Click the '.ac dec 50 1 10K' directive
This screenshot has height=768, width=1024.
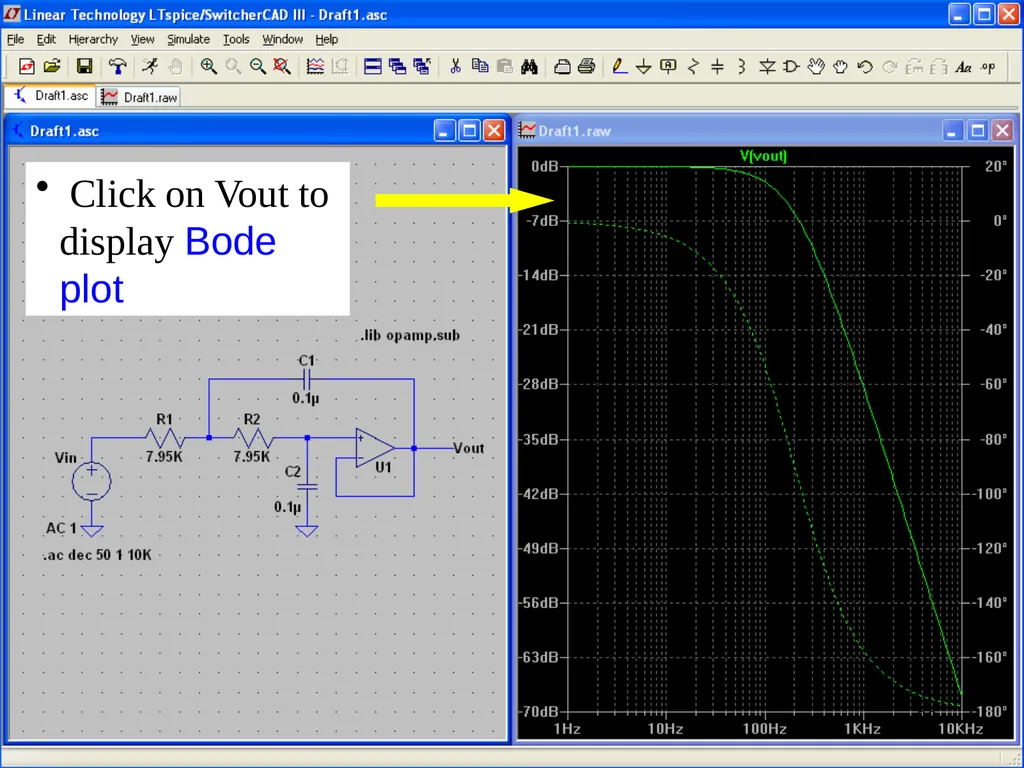click(97, 555)
